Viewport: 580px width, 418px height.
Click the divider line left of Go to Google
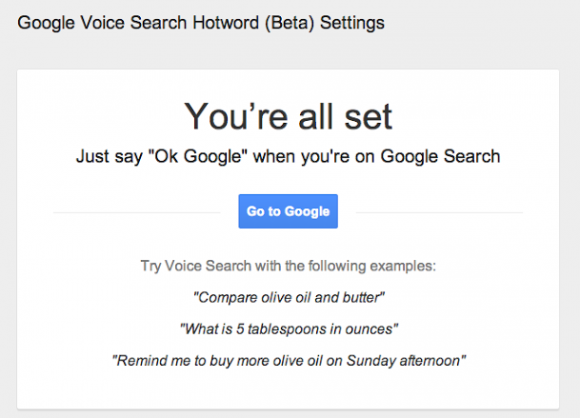[x=137, y=213]
